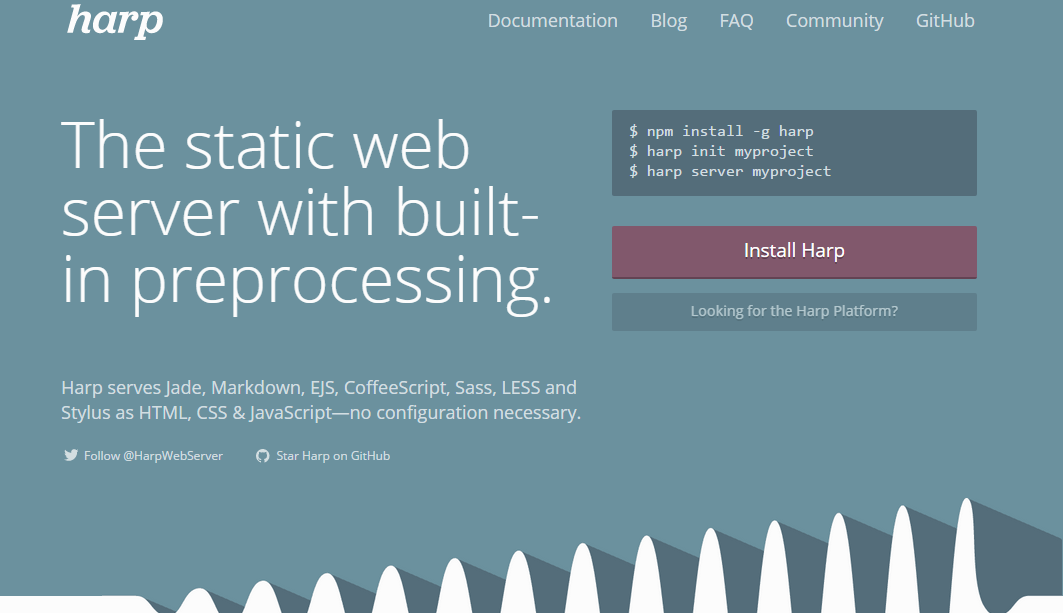Image resolution: width=1063 pixels, height=613 pixels.
Task: Click the harp init myproject command
Action: point(721,151)
